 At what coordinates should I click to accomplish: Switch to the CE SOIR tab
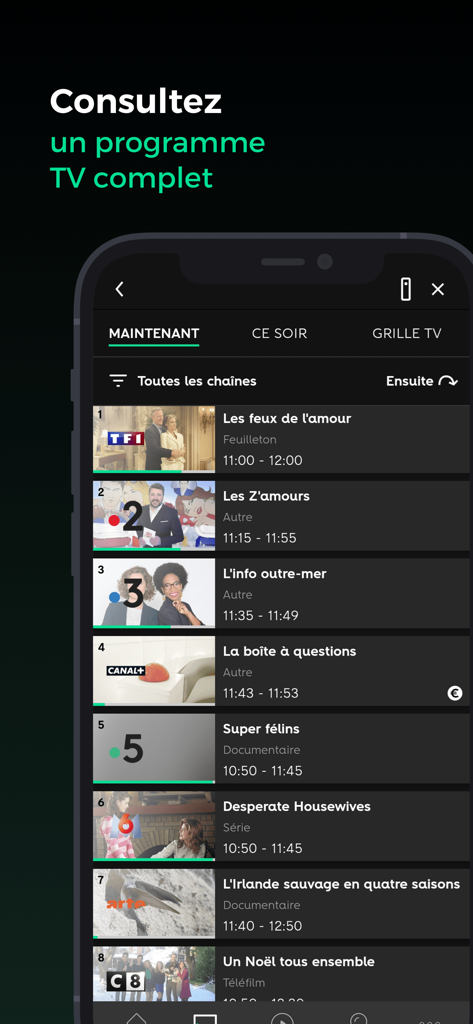click(x=279, y=333)
